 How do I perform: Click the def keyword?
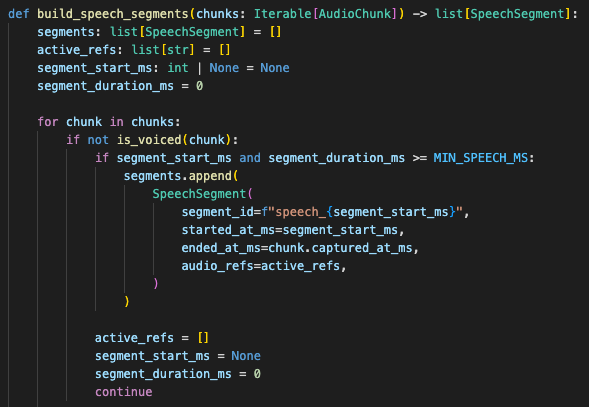[x=19, y=14]
